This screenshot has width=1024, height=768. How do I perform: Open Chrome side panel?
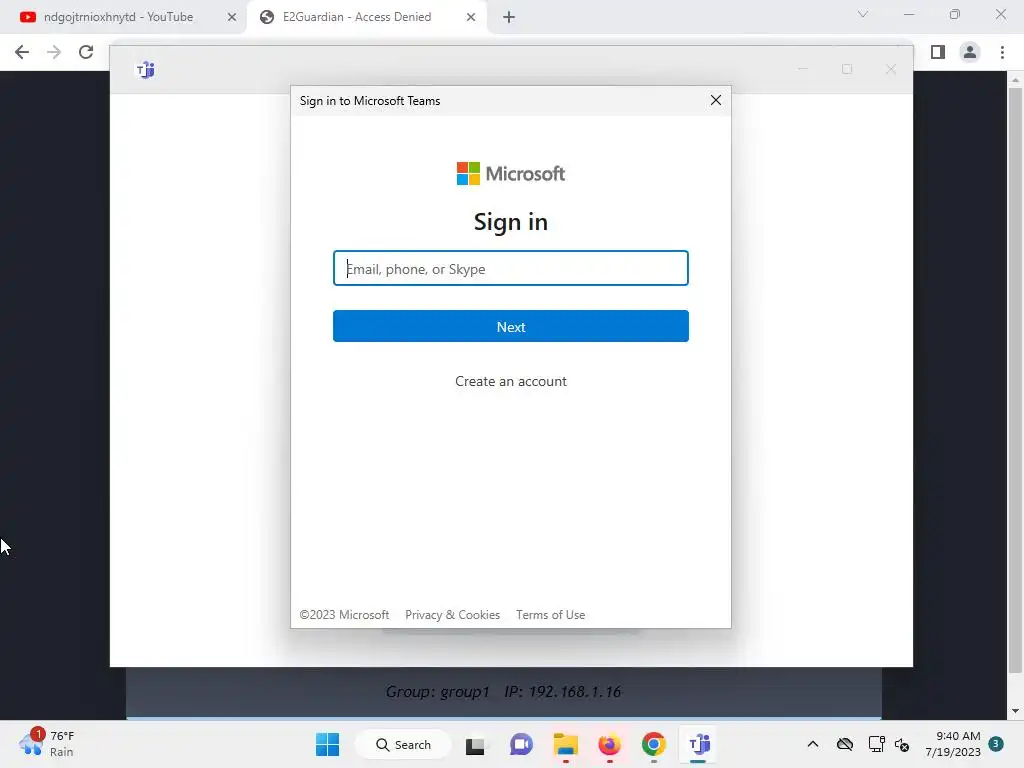[x=938, y=52]
